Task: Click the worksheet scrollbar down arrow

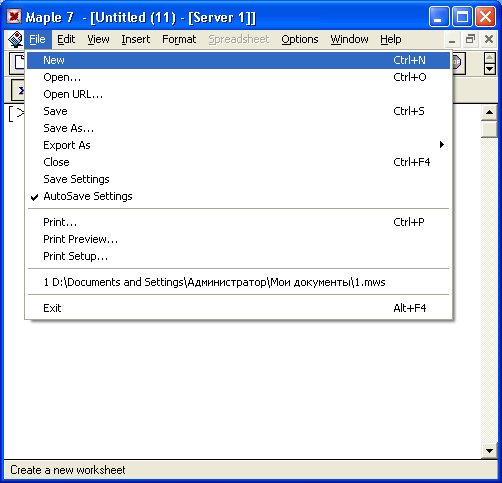Action: coord(489,451)
